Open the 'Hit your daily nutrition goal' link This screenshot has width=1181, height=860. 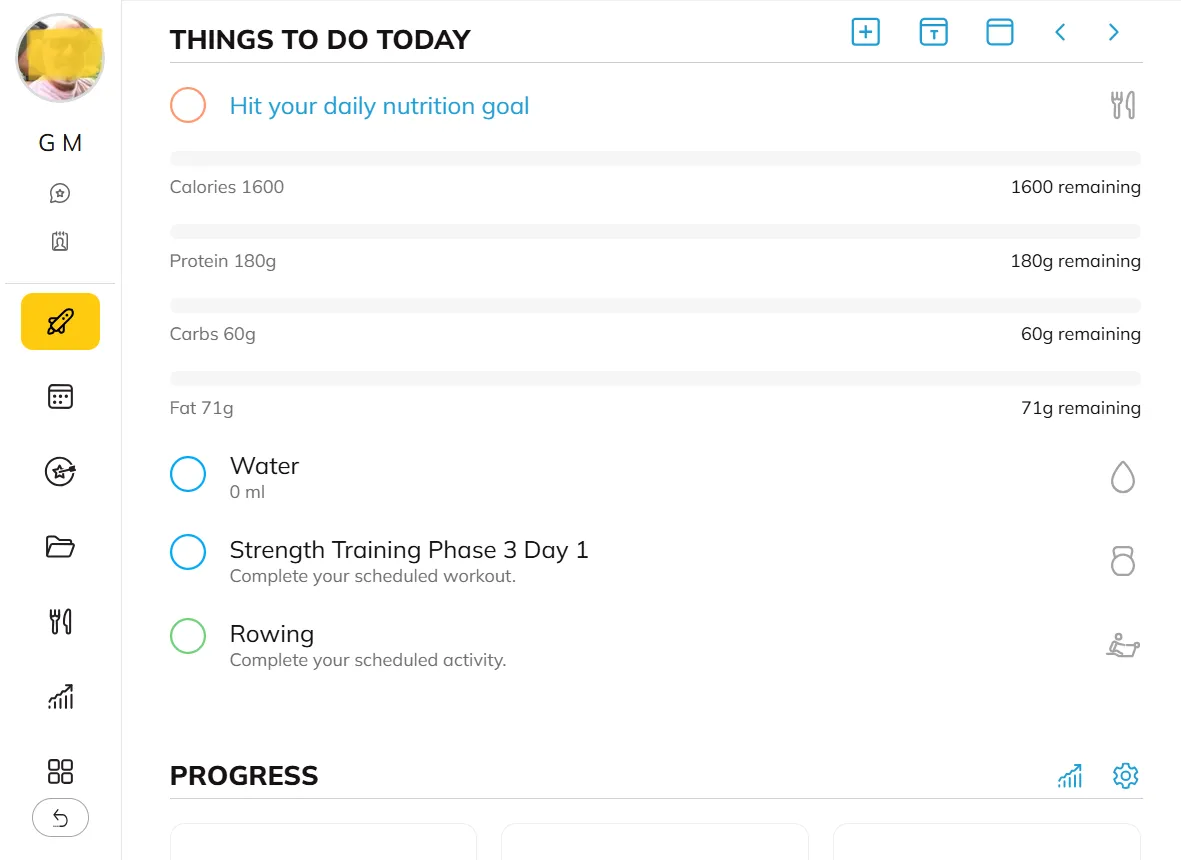coord(379,106)
